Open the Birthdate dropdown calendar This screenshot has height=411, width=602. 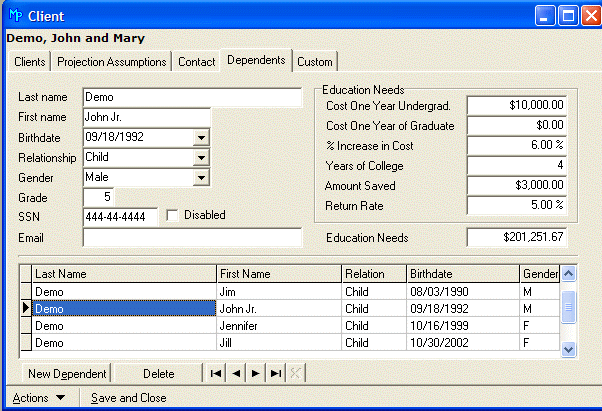click(x=201, y=137)
